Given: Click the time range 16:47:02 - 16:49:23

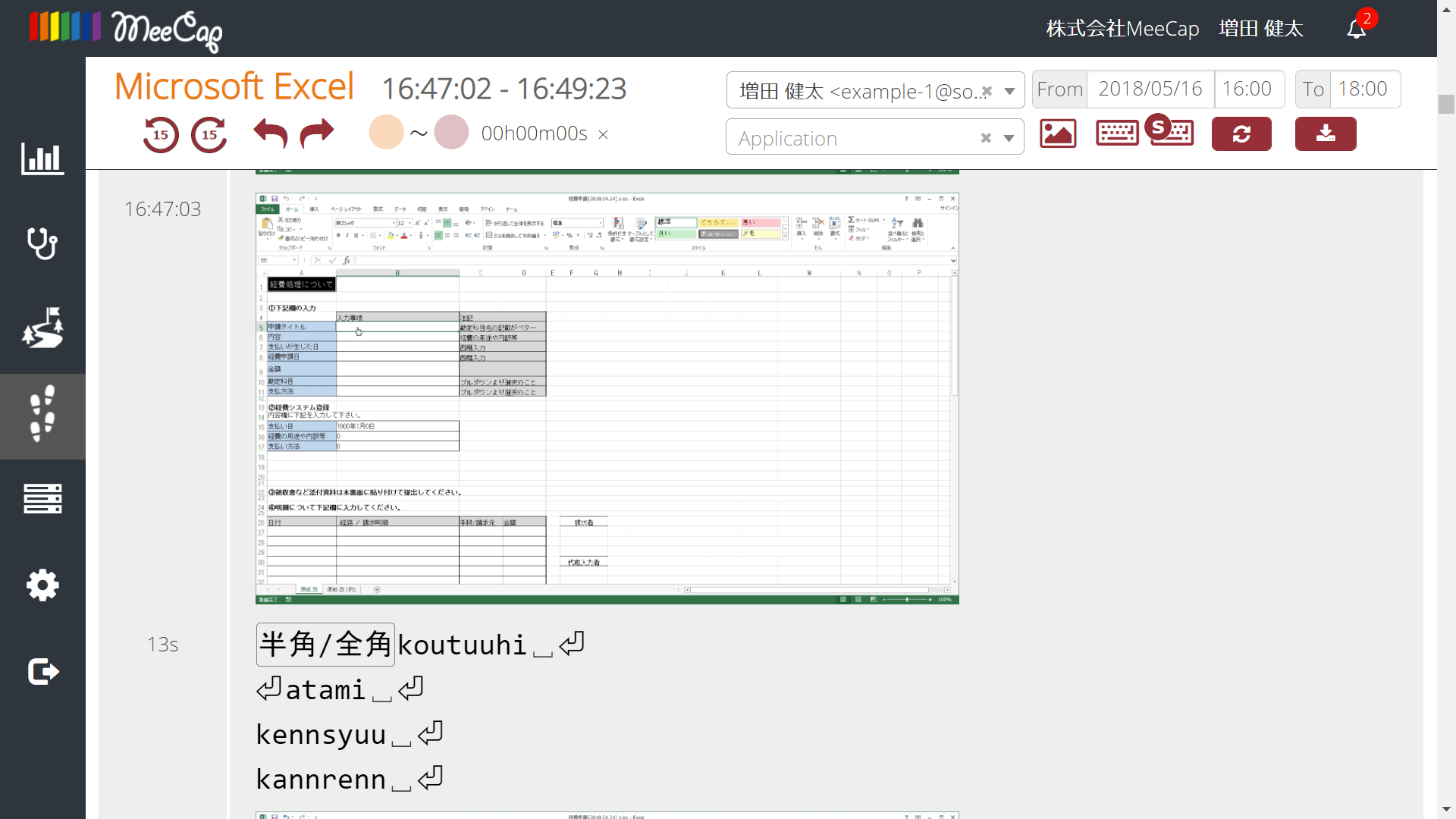Looking at the screenshot, I should [x=504, y=89].
